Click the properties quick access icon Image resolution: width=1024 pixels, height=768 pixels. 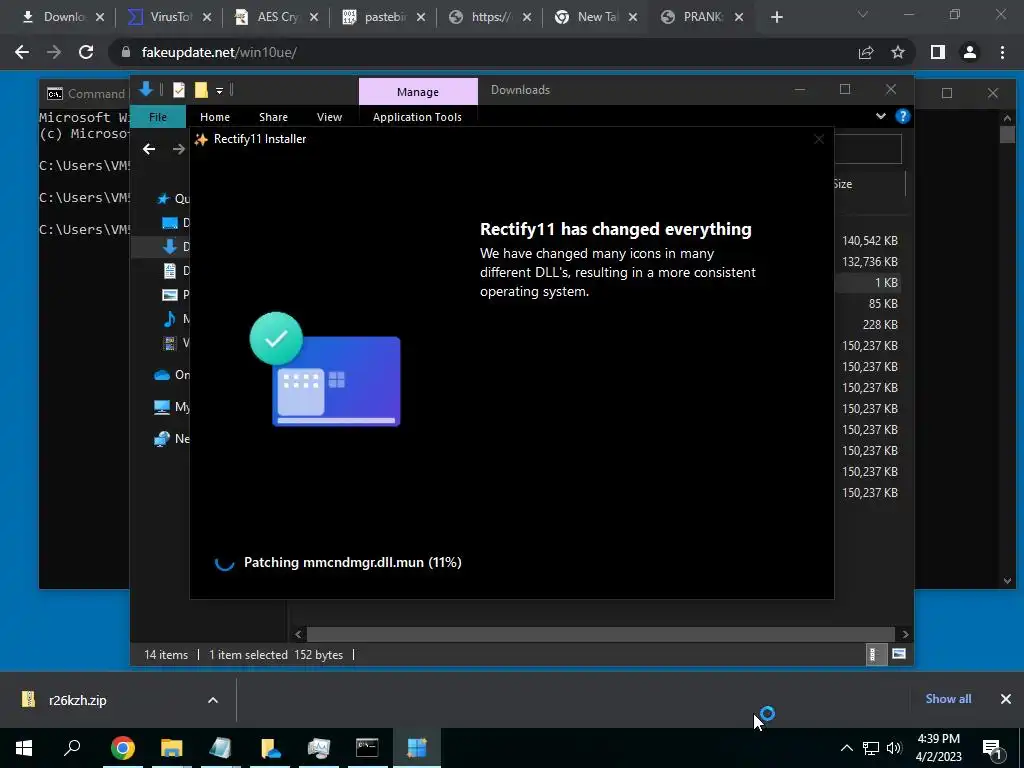click(x=178, y=90)
